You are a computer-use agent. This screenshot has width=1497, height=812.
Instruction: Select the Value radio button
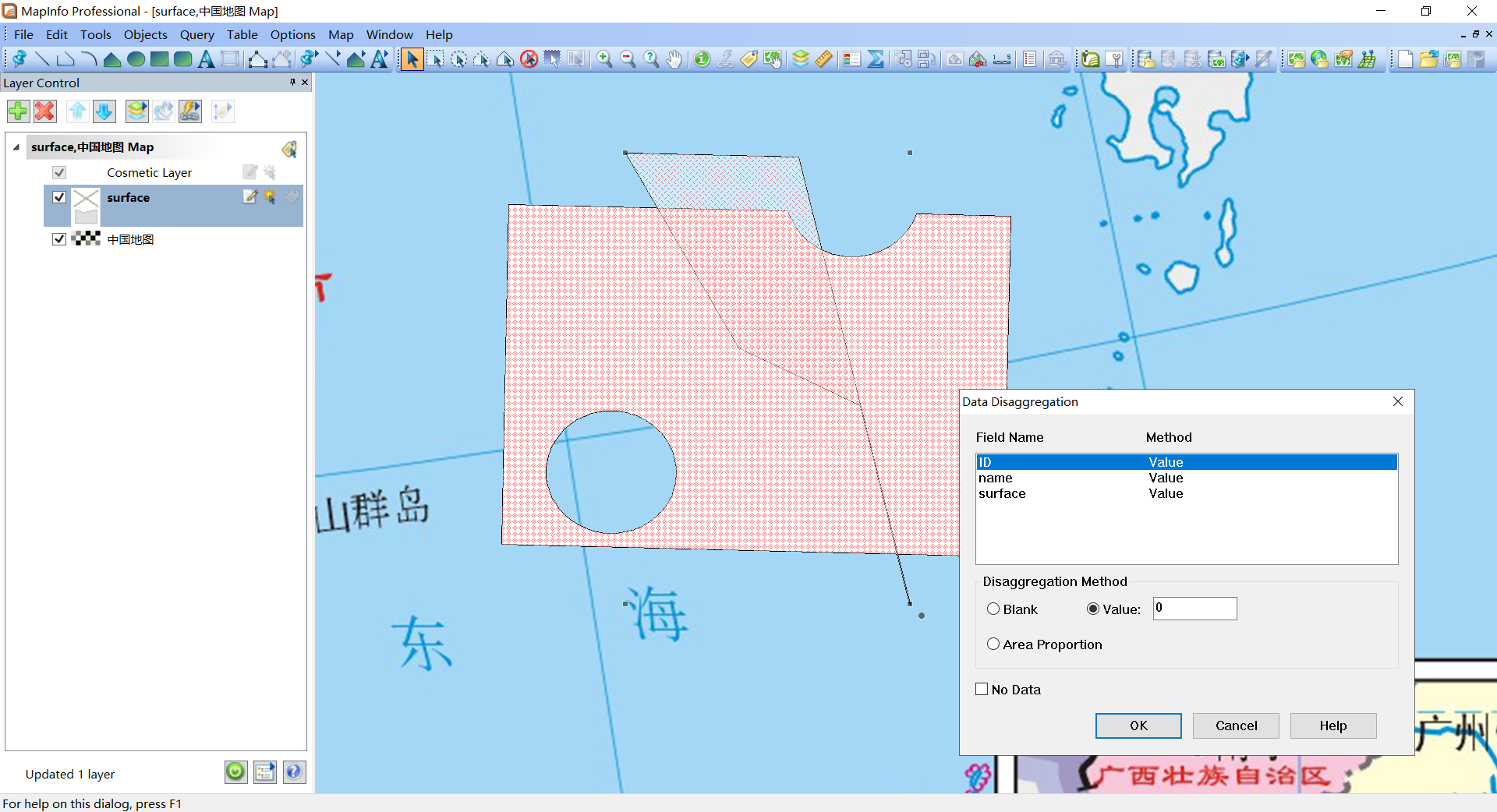(x=1093, y=609)
